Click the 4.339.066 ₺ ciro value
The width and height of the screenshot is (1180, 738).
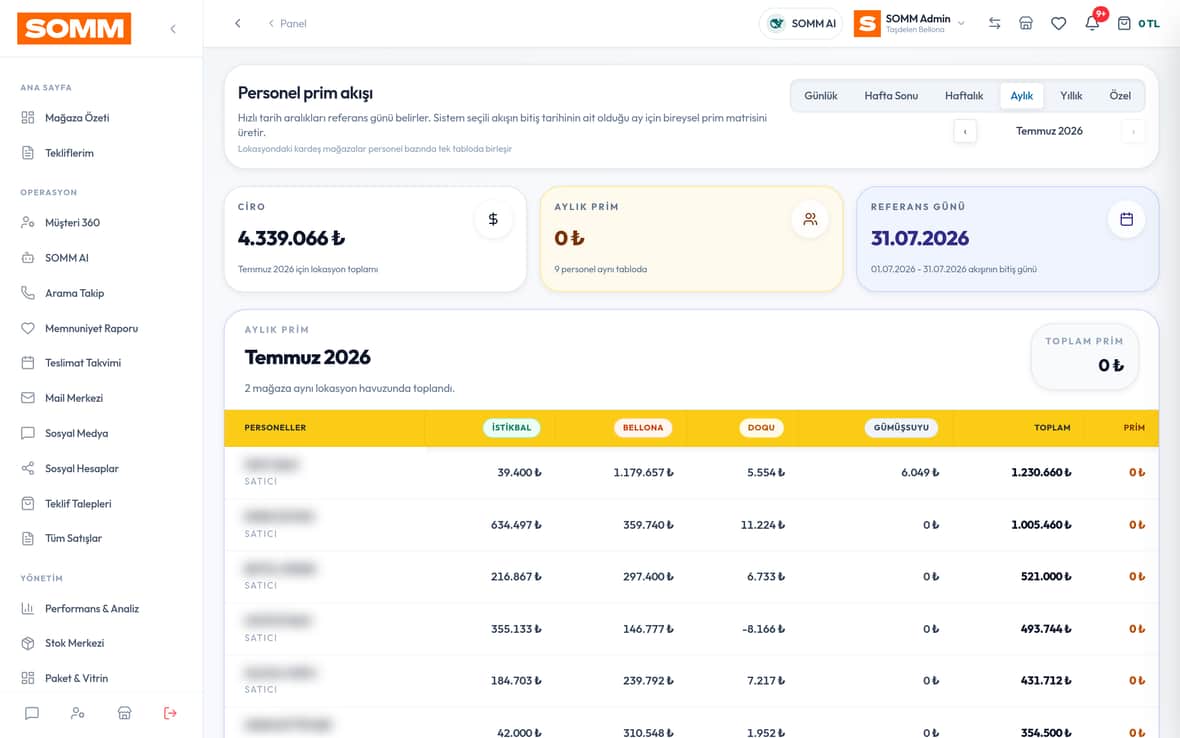point(291,238)
